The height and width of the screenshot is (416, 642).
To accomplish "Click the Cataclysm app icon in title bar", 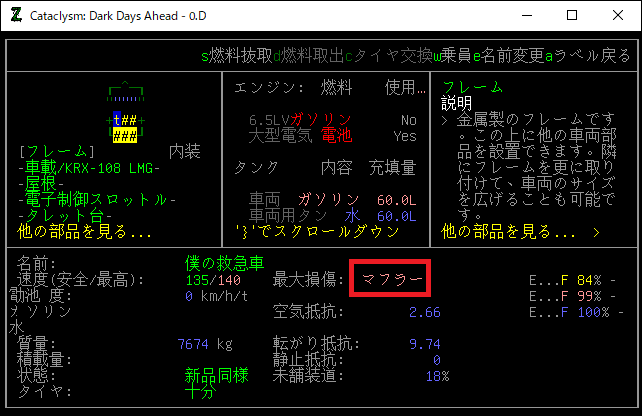I will [x=17, y=16].
